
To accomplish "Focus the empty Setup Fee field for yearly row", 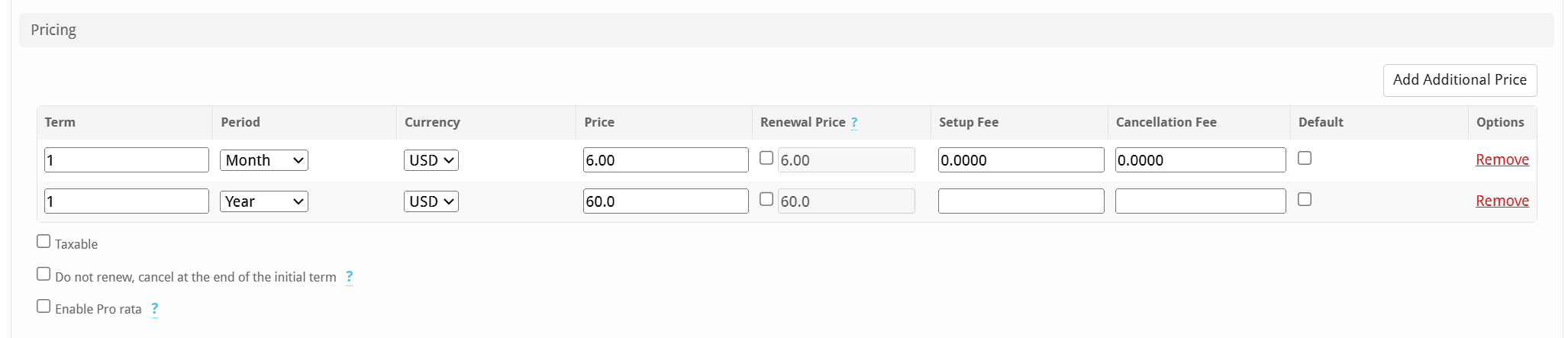I will (1021, 201).
